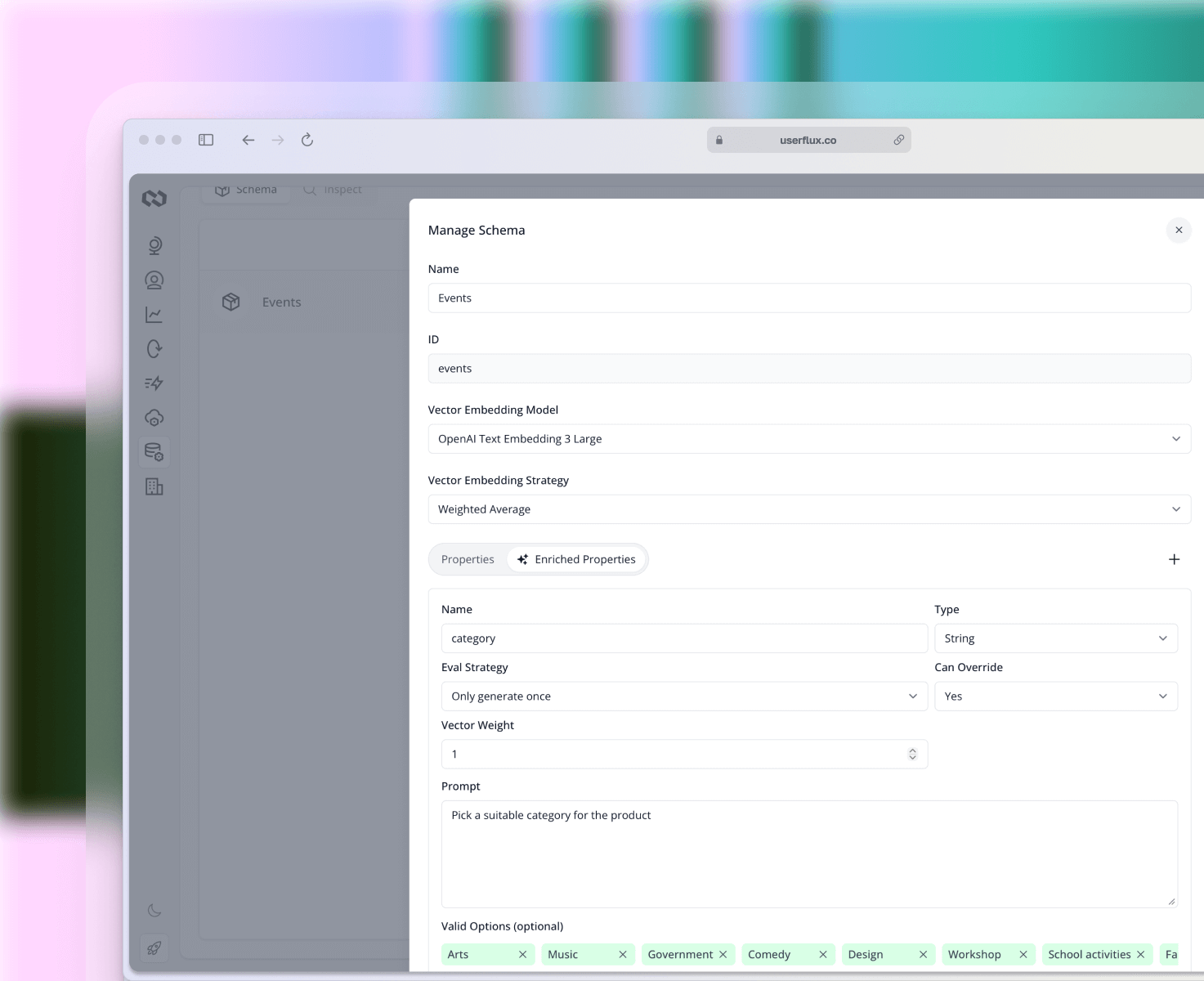Open the cloud settings icon in sidebar
This screenshot has height=981, width=1204.
point(154,418)
